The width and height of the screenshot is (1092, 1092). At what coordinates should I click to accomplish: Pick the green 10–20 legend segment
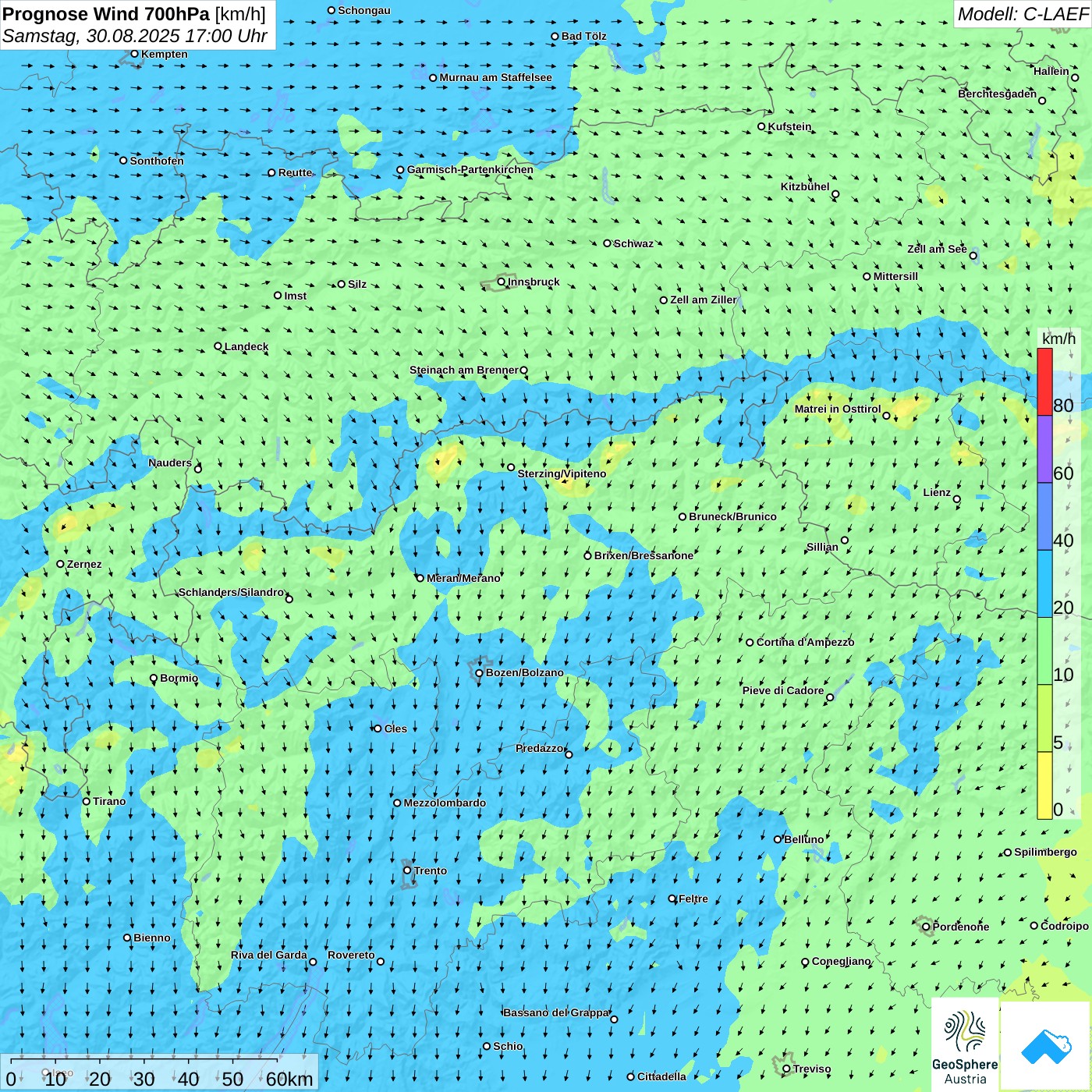[x=1044, y=651]
